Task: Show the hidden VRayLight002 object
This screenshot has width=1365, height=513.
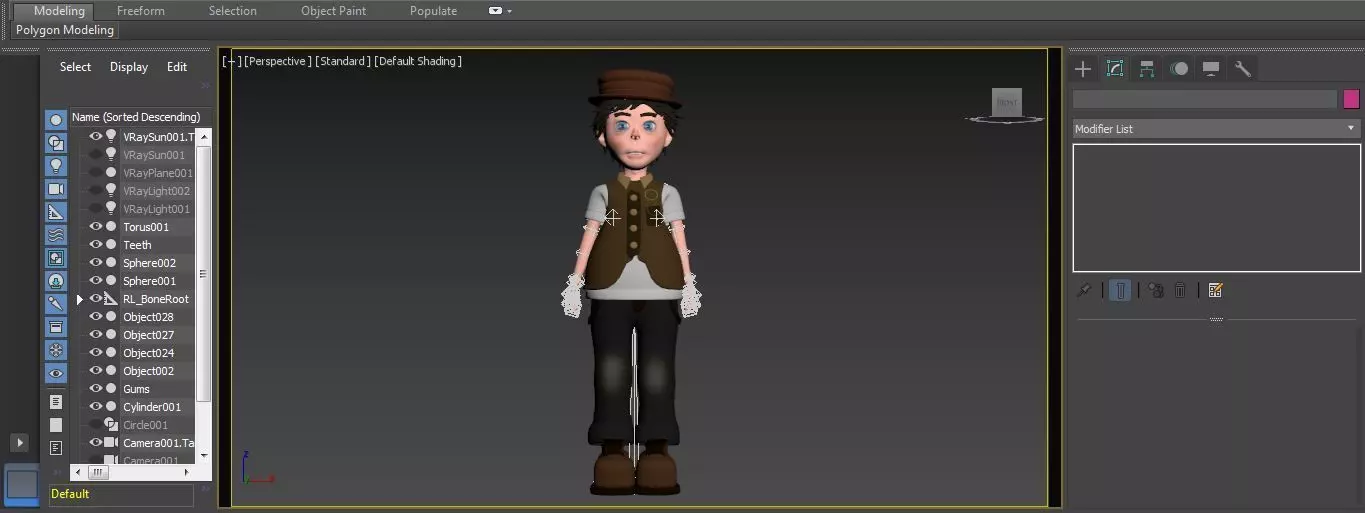Action: (x=96, y=191)
